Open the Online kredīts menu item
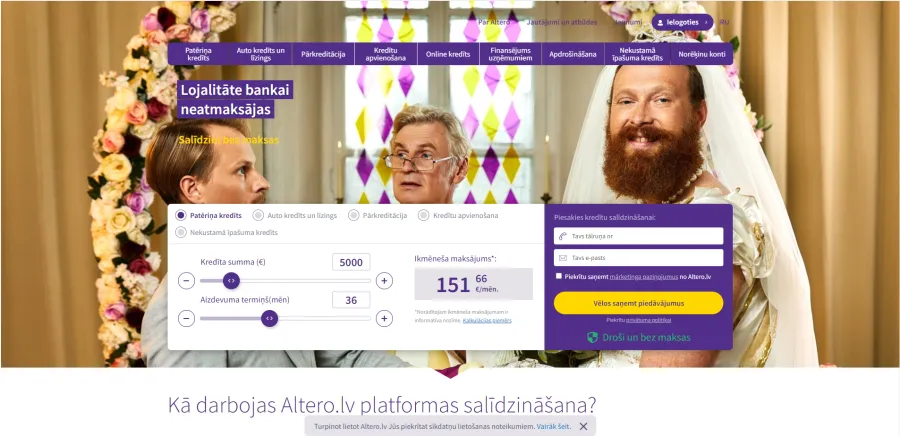 click(448, 54)
